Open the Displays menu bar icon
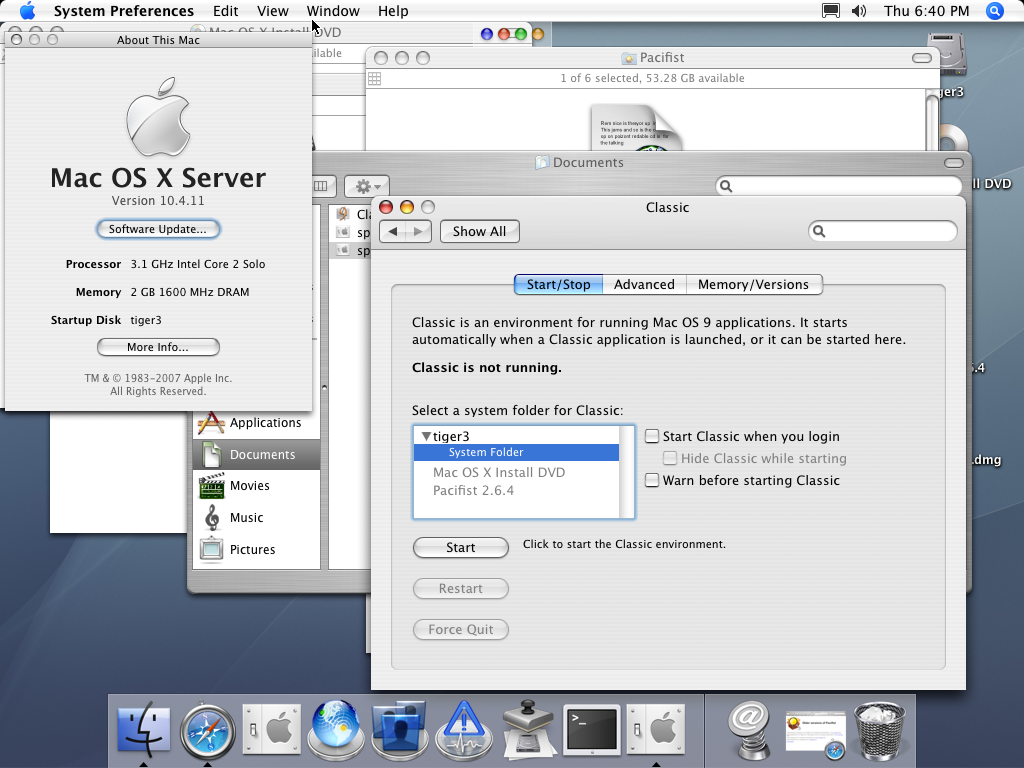Viewport: 1024px width, 768px height. [x=830, y=11]
